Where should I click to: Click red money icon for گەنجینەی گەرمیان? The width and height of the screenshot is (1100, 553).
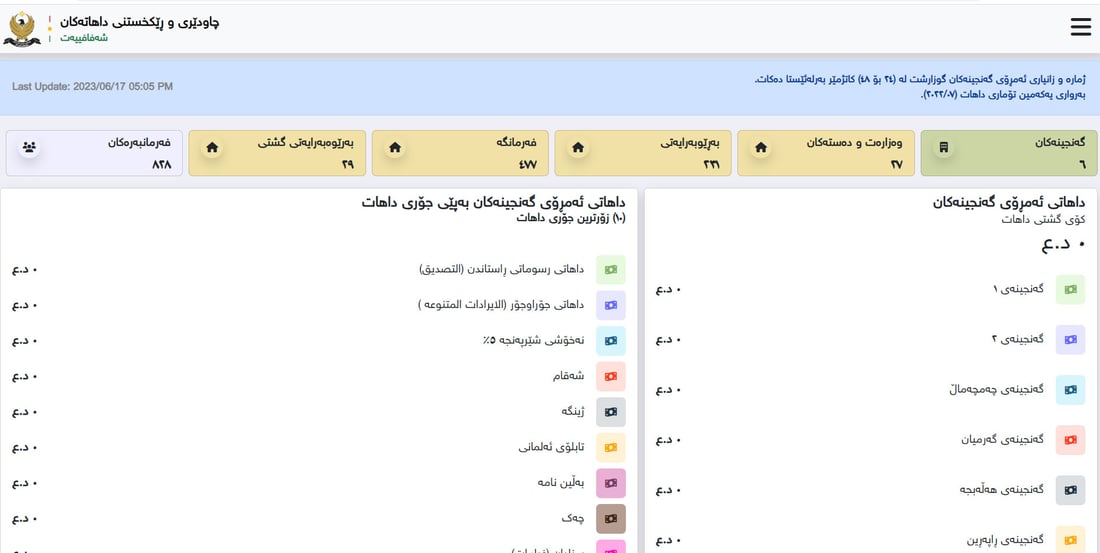1071,440
